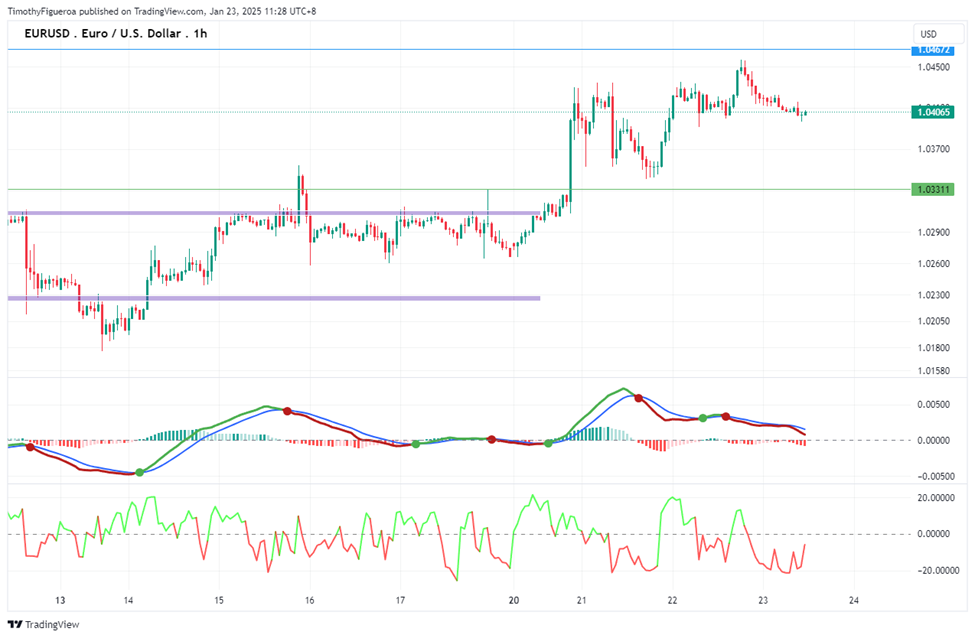Click the blue horizontal line at 1.04672
This screenshot has height=638, width=975.
pos(459,49)
